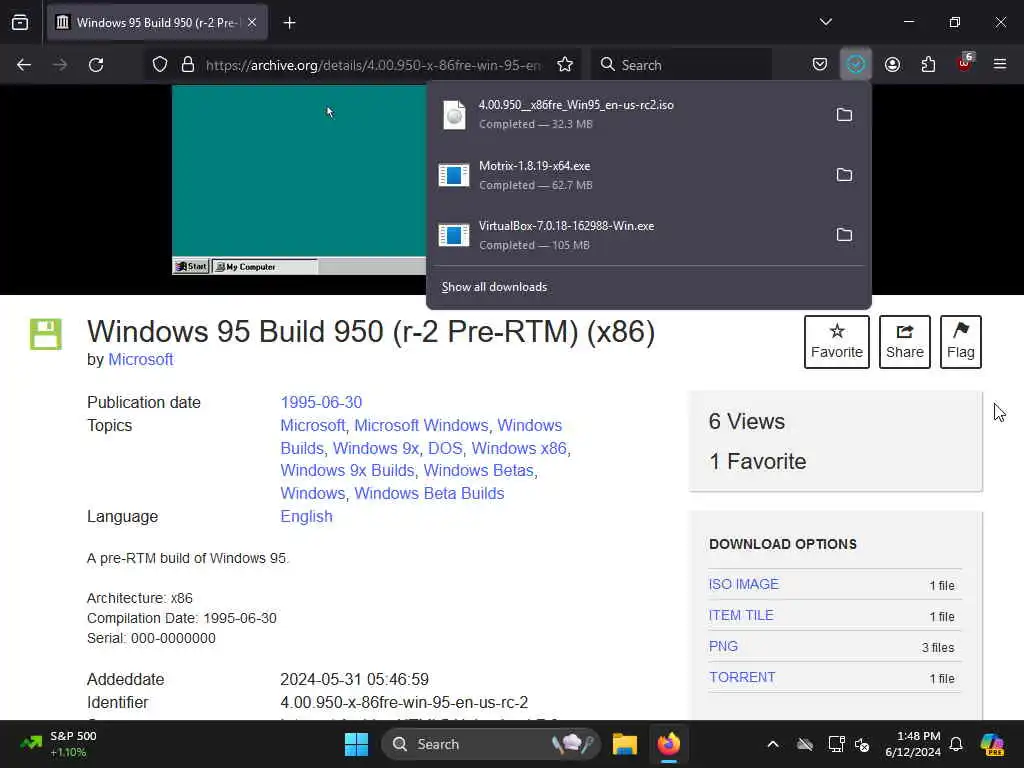Open the Windows Betas topic link

click(x=479, y=470)
